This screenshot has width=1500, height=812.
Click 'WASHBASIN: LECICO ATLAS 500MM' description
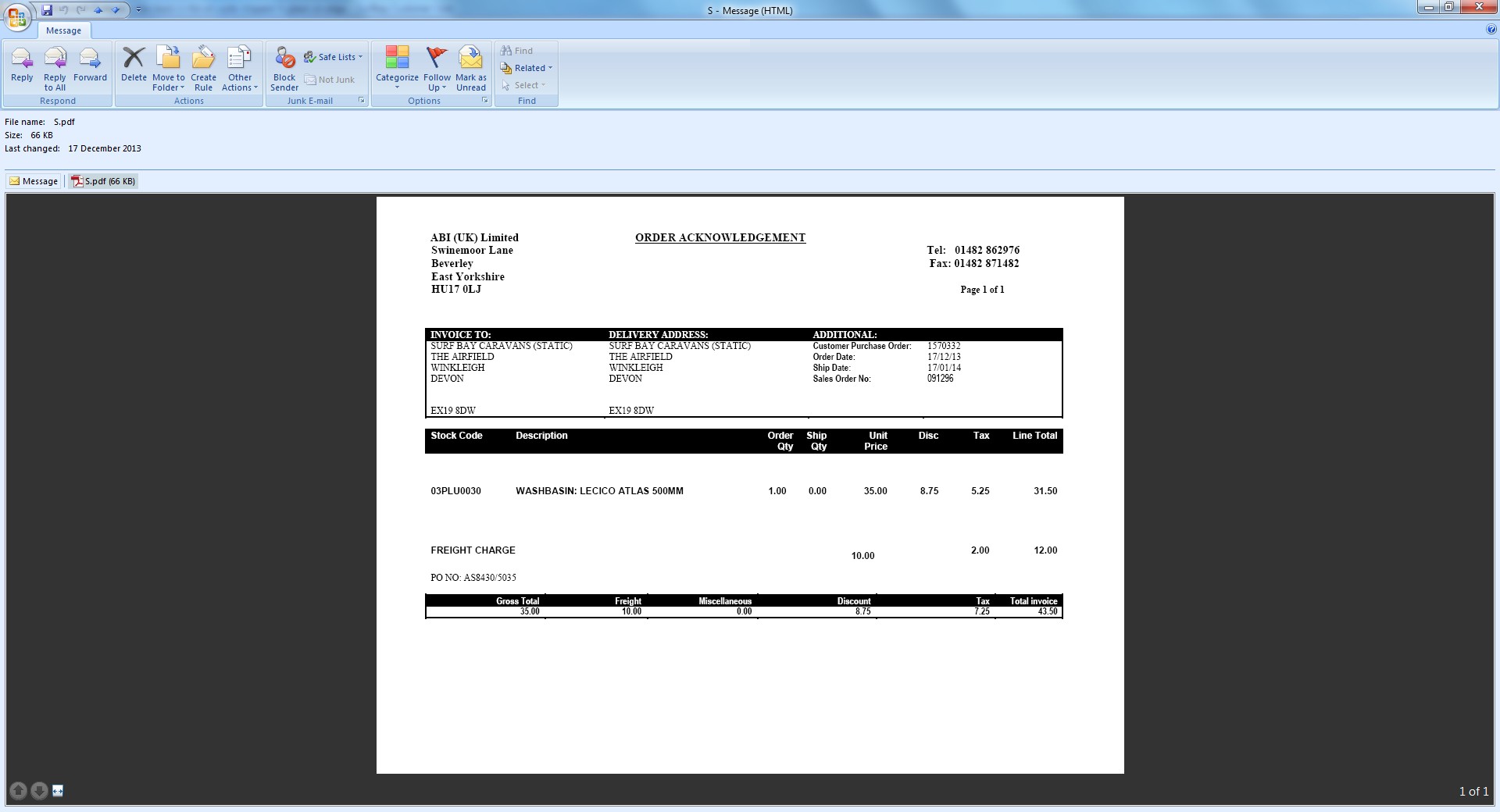(600, 491)
